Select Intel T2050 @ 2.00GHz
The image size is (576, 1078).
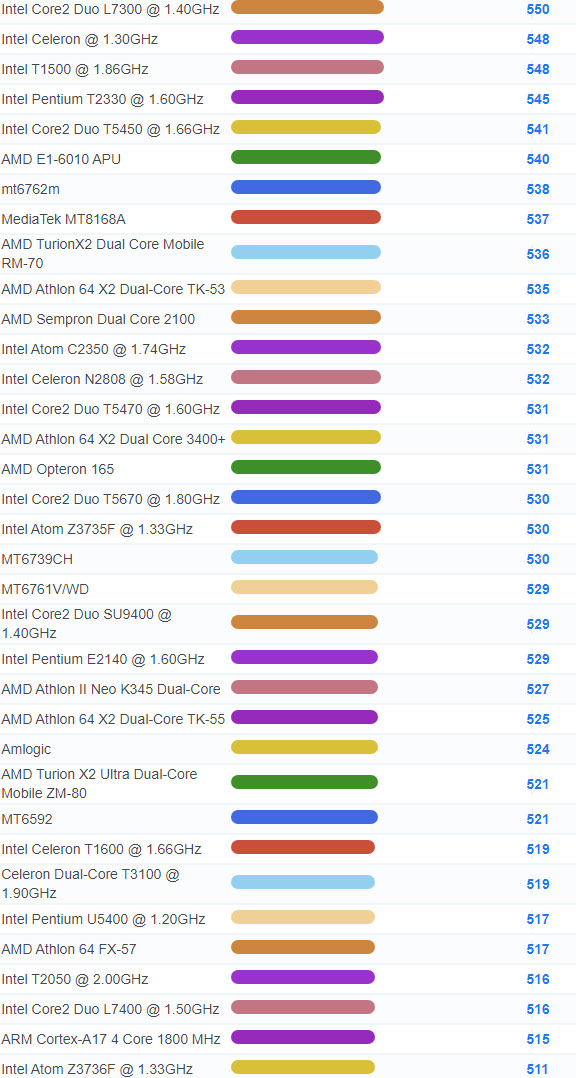coord(75,979)
